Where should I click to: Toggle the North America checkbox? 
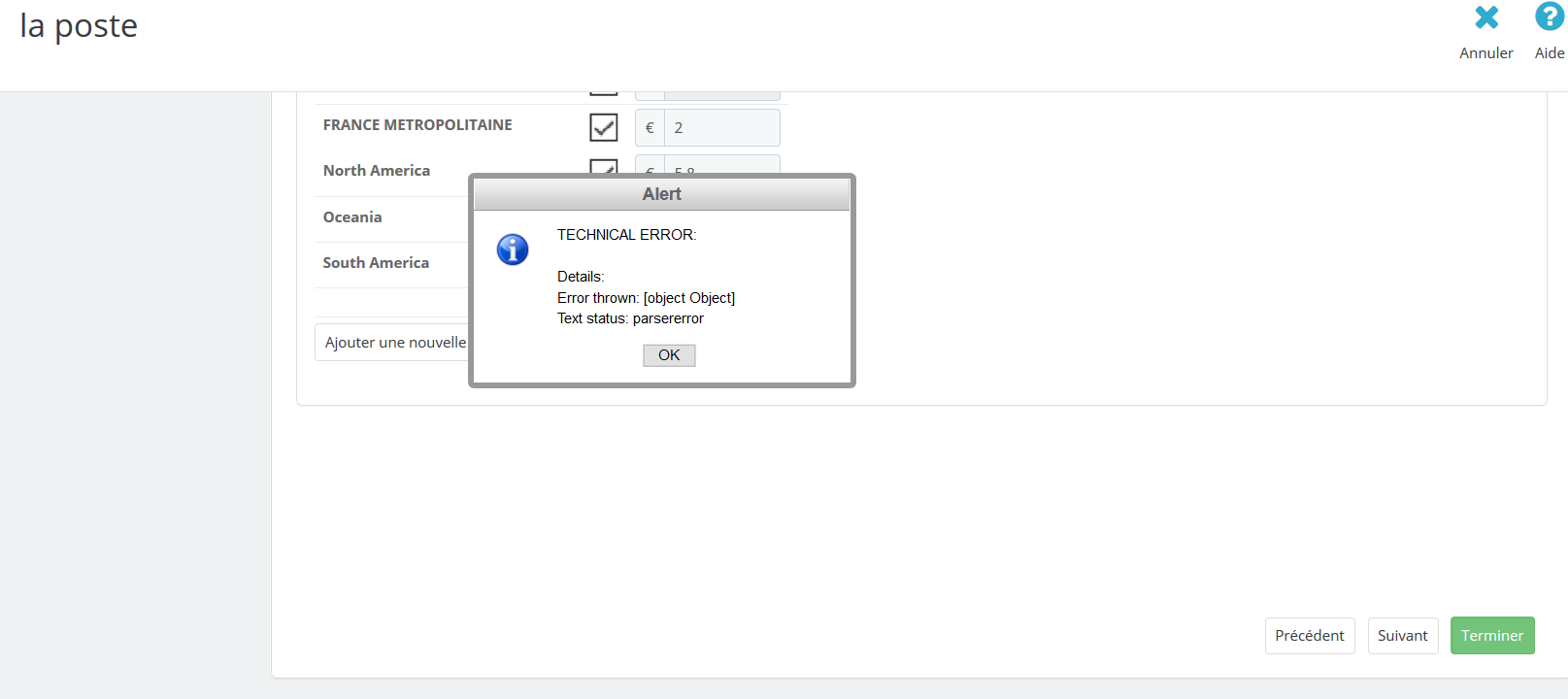click(x=604, y=167)
